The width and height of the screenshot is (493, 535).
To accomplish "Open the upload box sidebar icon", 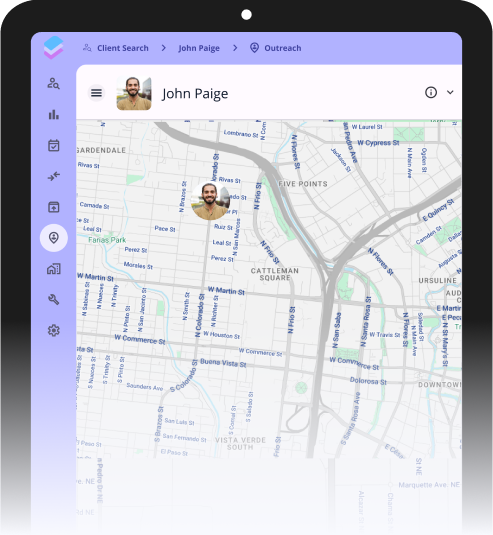I will [54, 207].
